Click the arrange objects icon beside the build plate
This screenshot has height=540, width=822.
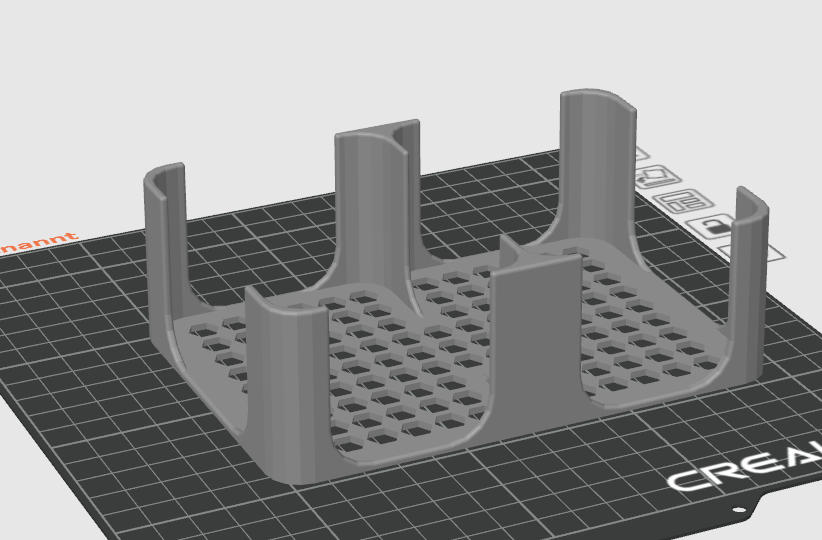tap(685, 201)
